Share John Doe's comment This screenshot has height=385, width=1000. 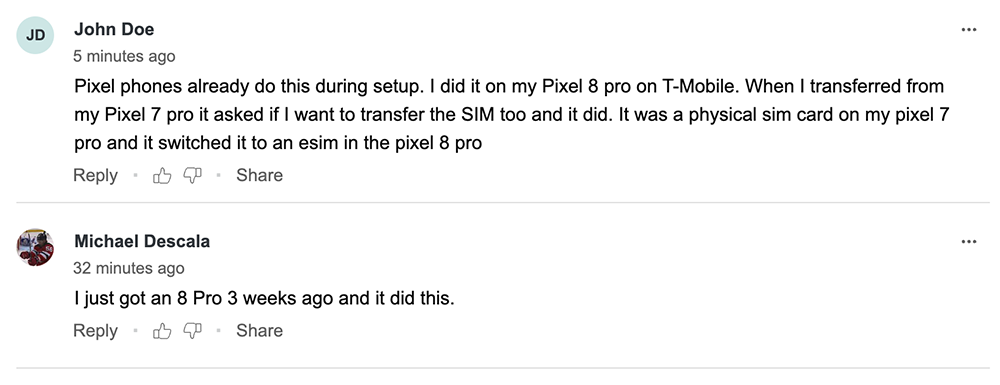coord(260,175)
